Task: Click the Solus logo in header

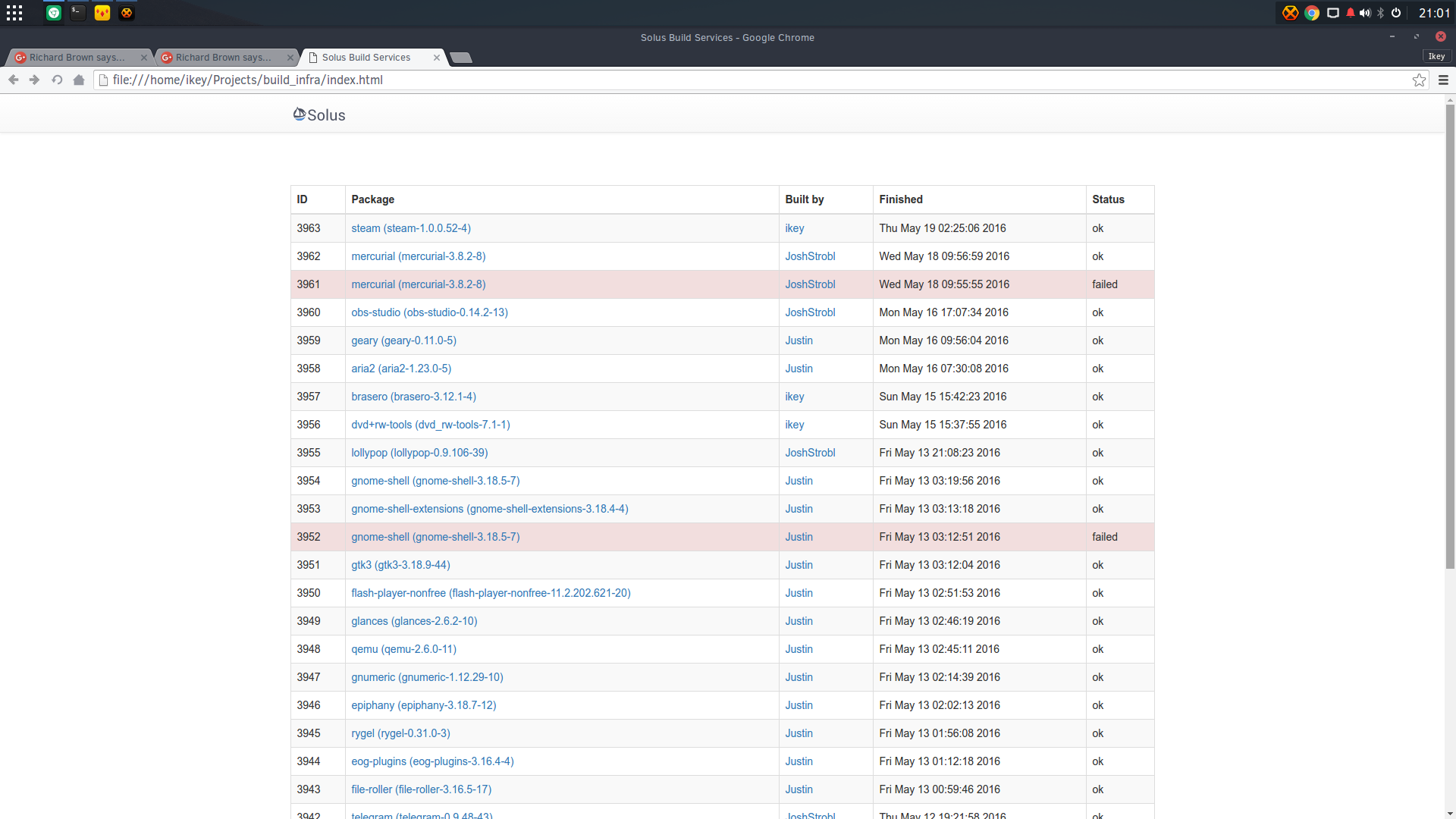Action: [319, 115]
